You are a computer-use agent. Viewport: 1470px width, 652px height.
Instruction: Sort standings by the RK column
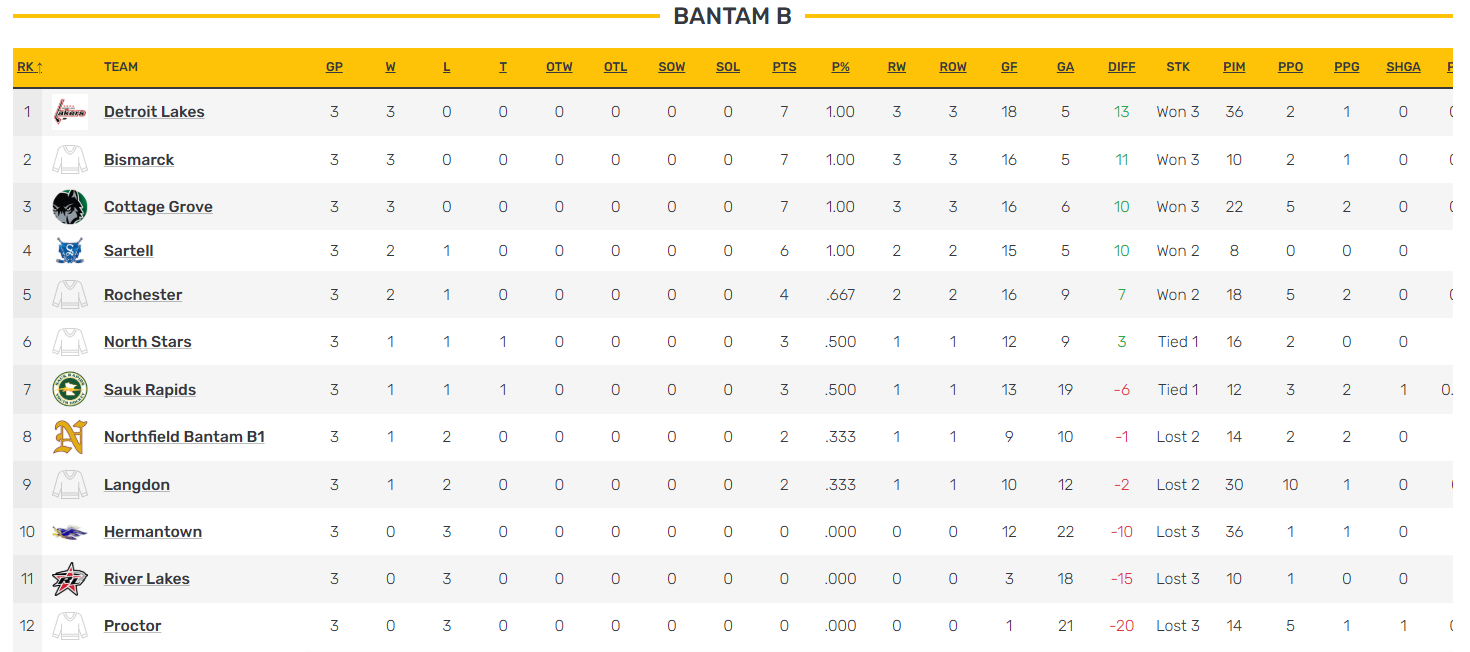(28, 67)
